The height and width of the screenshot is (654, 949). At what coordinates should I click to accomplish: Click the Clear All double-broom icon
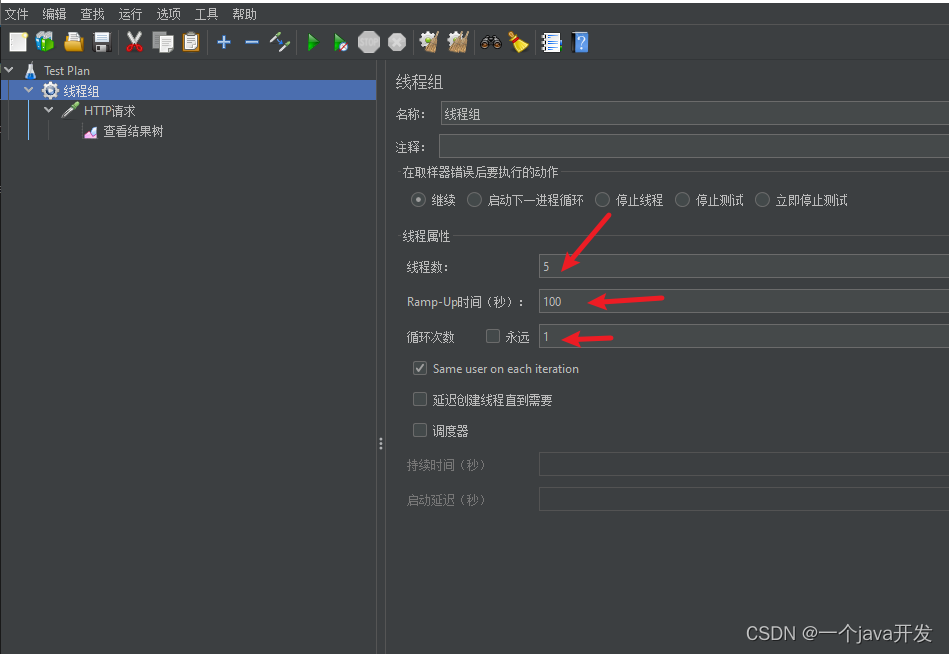pyautogui.click(x=458, y=42)
